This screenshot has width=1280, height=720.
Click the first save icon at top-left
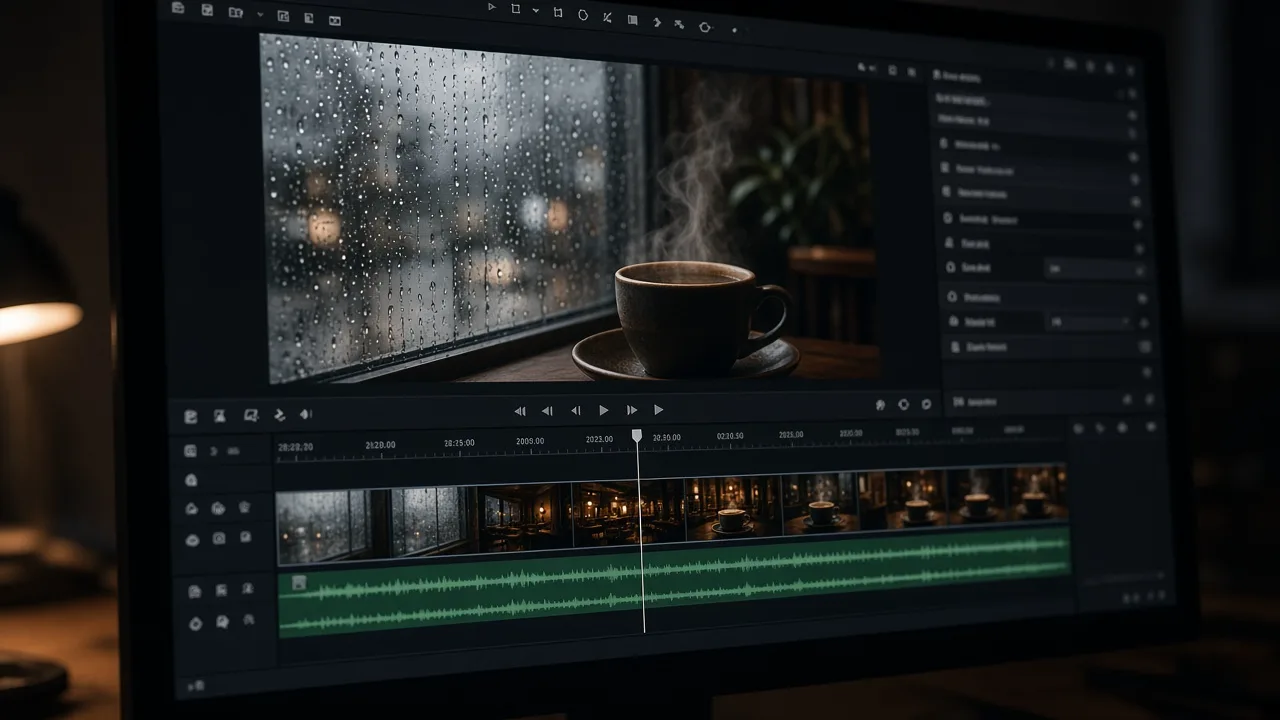click(x=179, y=8)
